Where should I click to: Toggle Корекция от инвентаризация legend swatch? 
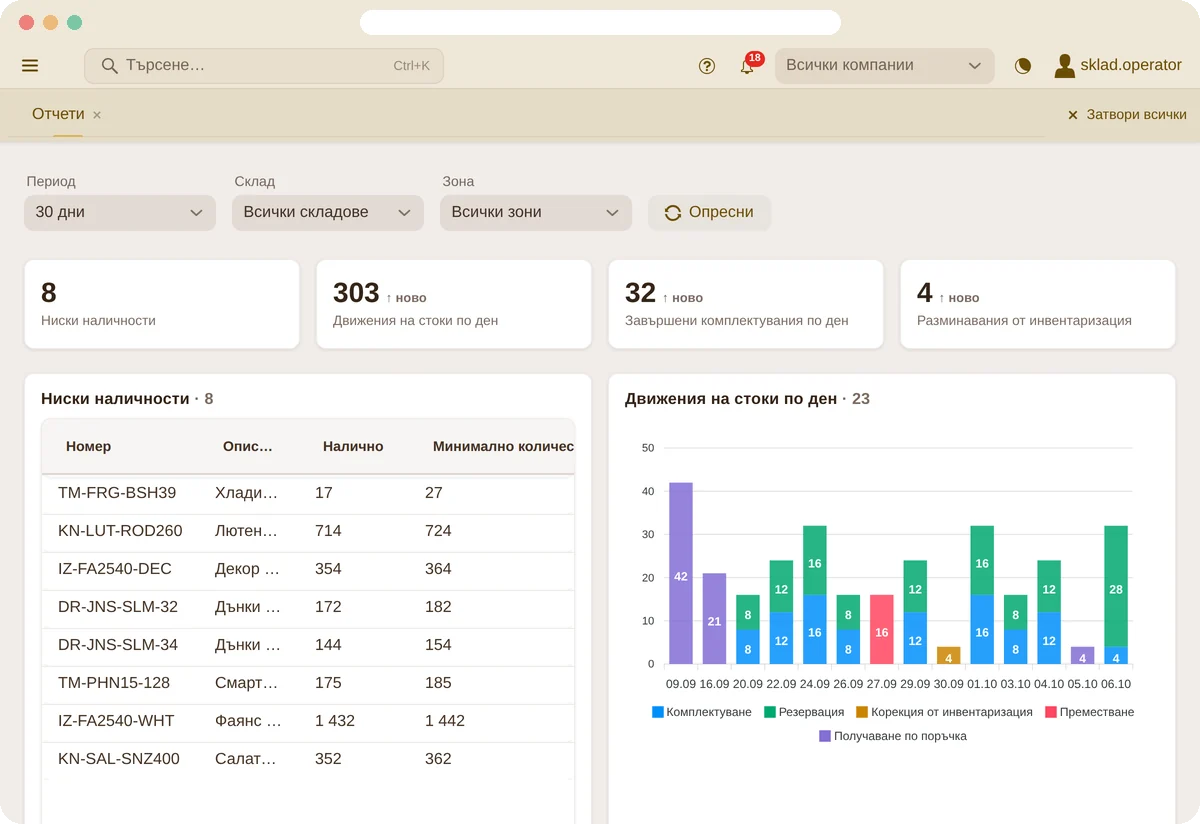(862, 712)
